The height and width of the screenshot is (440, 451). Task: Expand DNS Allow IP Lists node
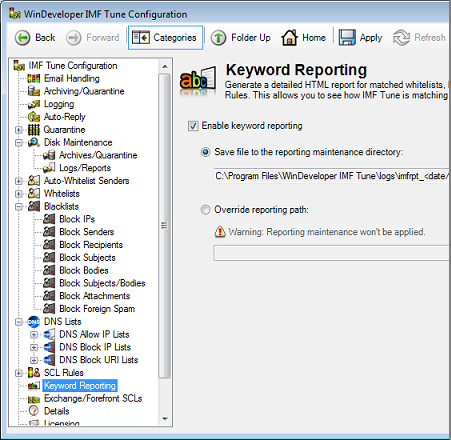(34, 335)
